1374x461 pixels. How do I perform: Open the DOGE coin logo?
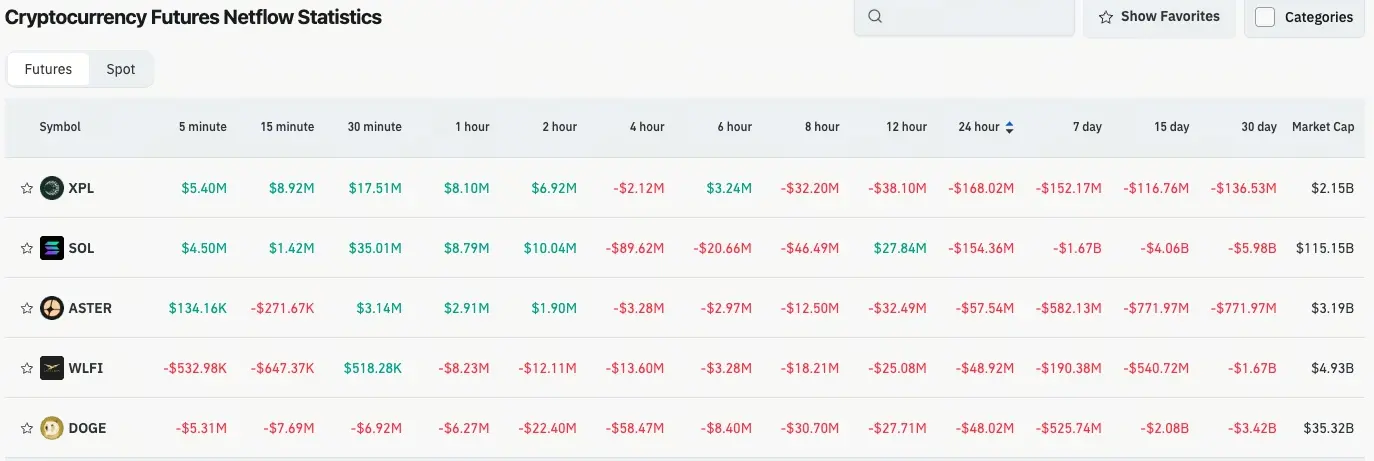[x=52, y=428]
